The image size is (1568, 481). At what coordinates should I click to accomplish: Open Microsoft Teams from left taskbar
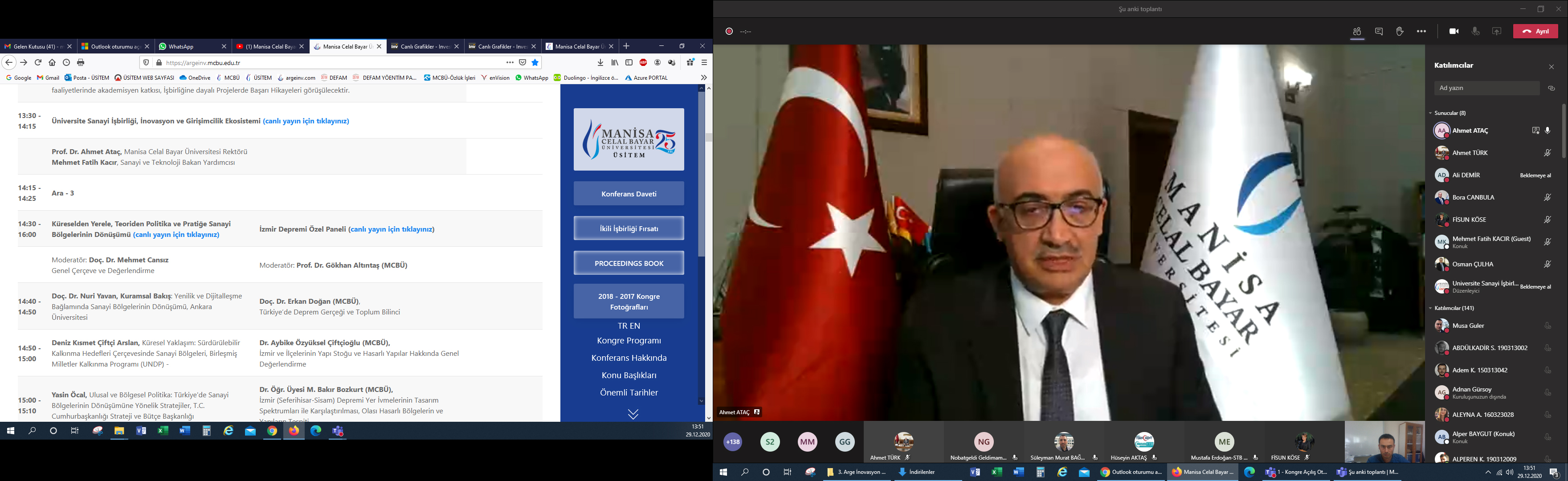[x=338, y=431]
